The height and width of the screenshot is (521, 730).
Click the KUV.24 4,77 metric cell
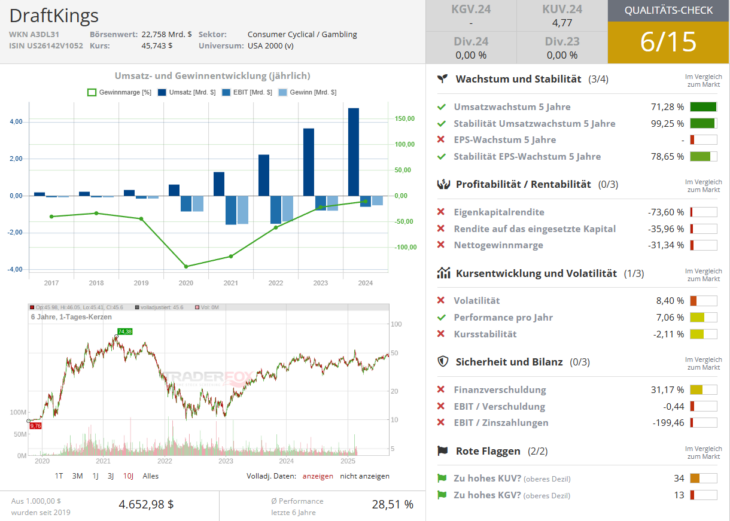(x=562, y=15)
